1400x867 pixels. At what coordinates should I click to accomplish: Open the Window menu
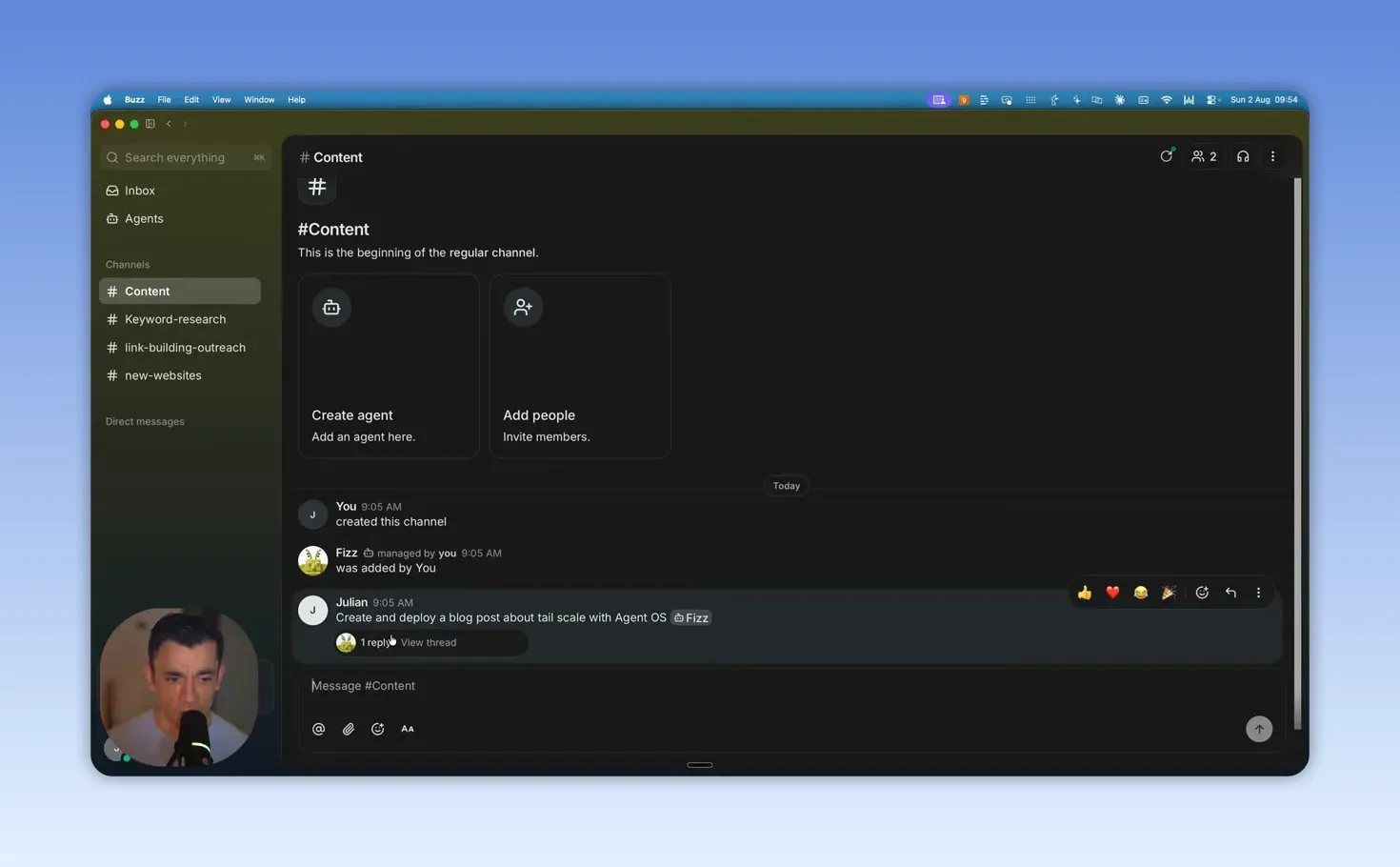tap(259, 99)
